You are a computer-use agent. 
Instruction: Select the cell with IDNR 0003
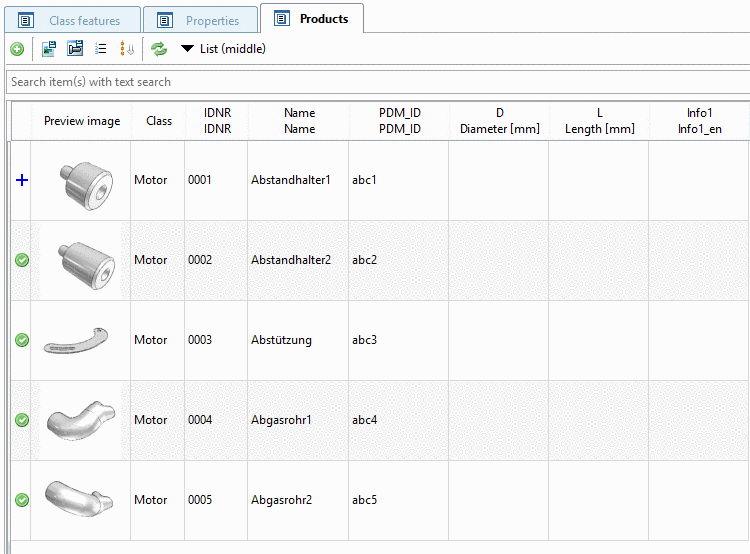tap(216, 340)
